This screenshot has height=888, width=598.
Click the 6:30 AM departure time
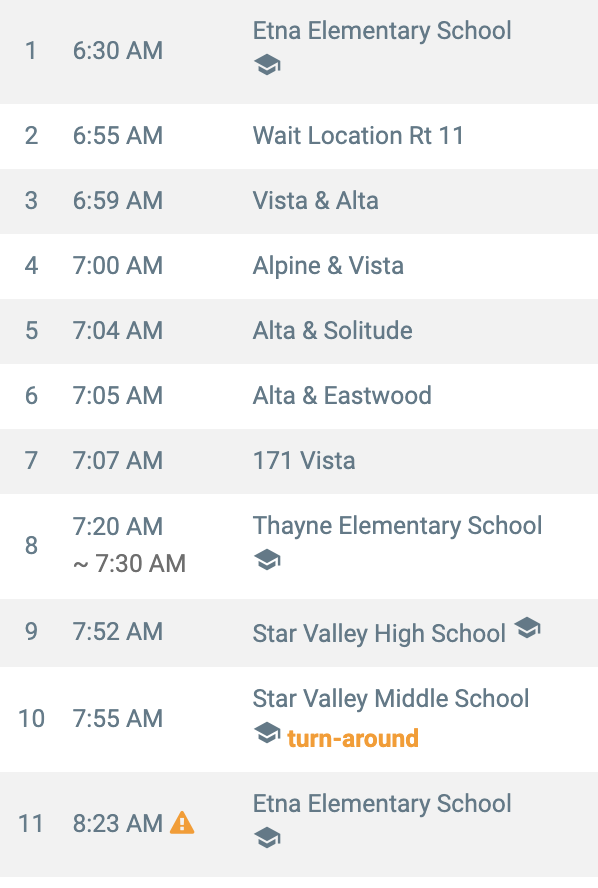[118, 51]
